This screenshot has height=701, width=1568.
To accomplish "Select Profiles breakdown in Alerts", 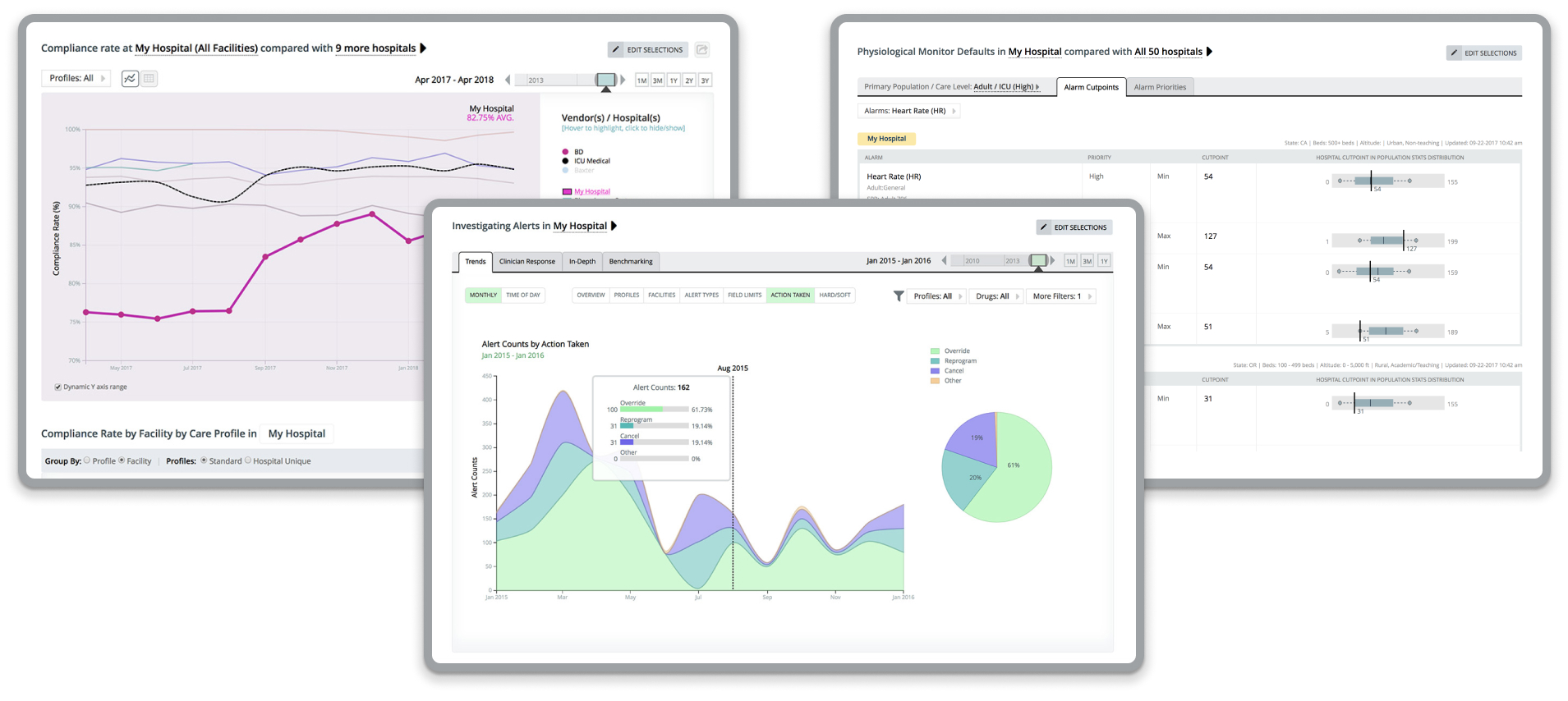I will pyautogui.click(x=627, y=296).
